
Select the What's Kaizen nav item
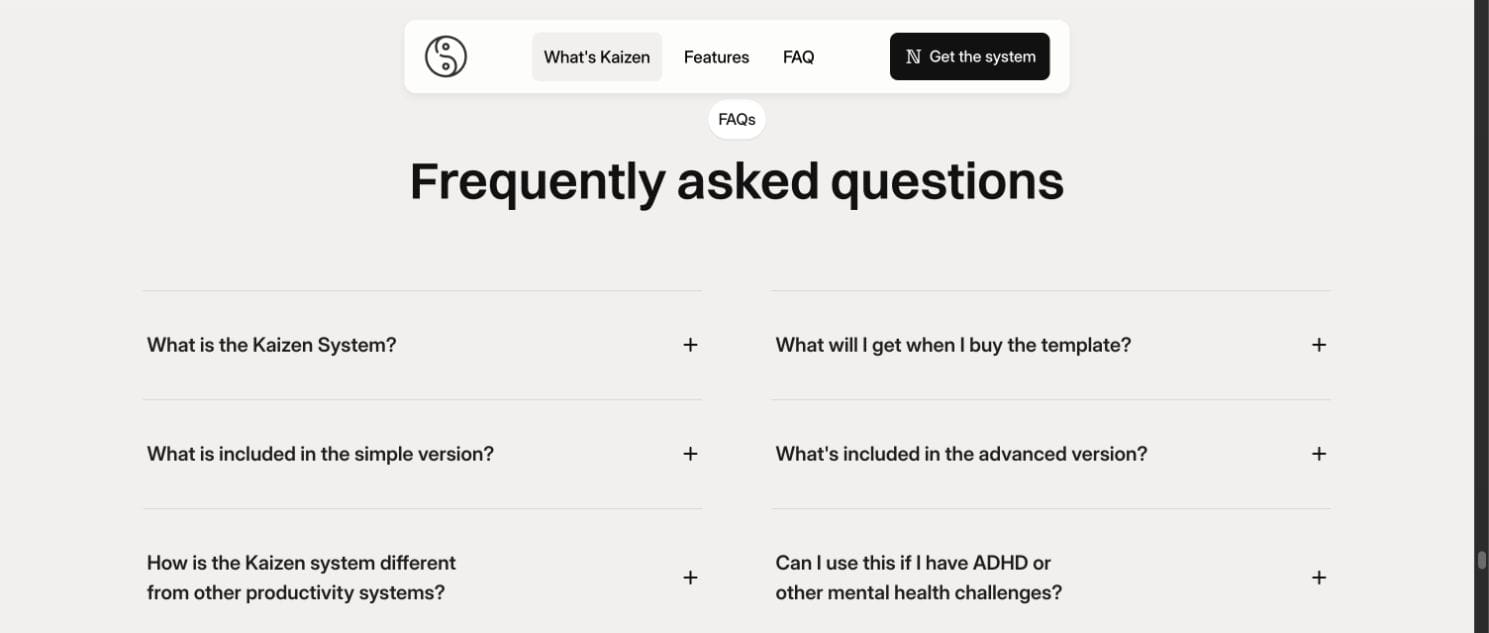point(597,57)
